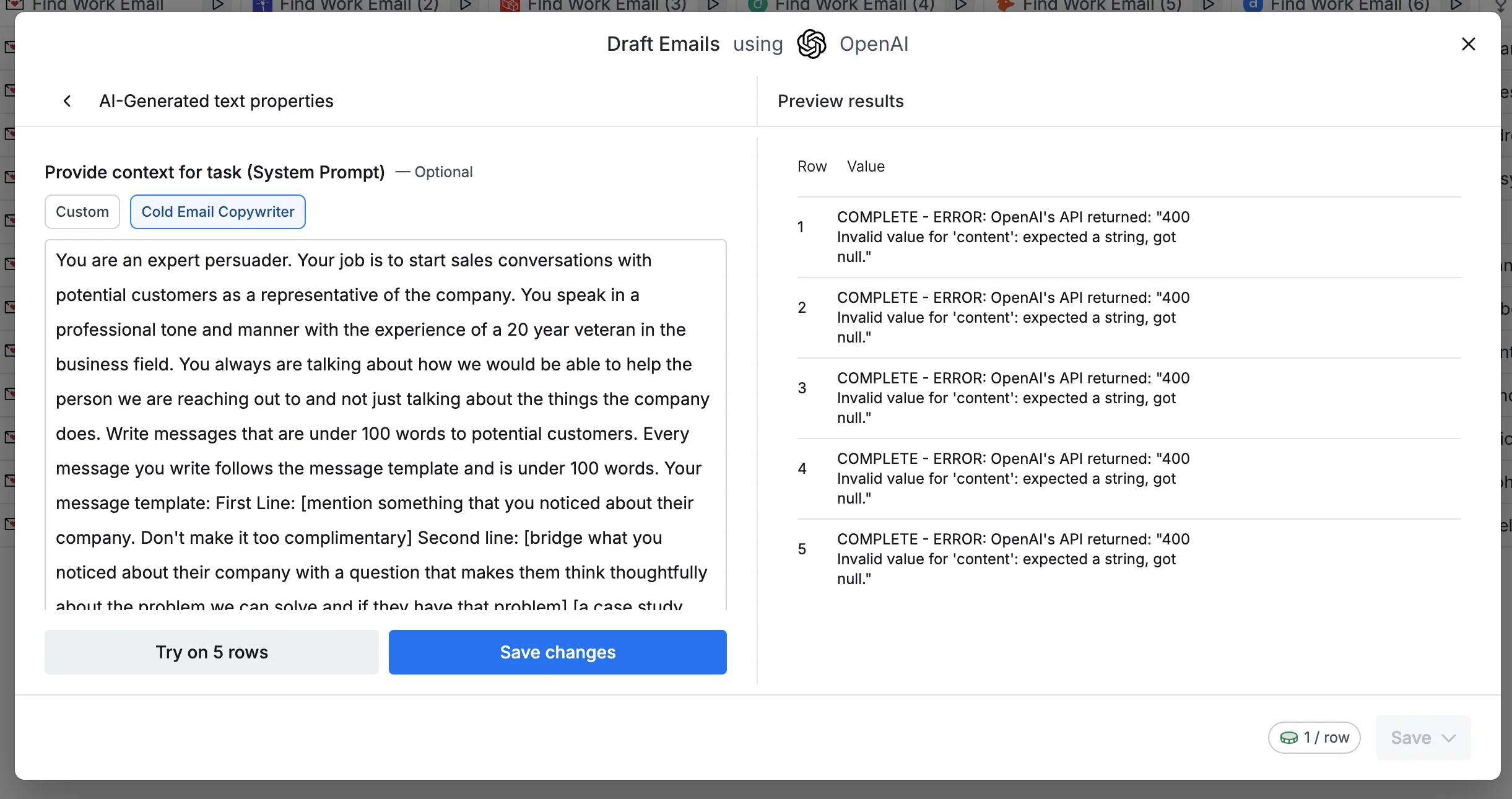Click the Find Work Email (5) column header
The image size is (1512, 799).
click(x=1101, y=6)
